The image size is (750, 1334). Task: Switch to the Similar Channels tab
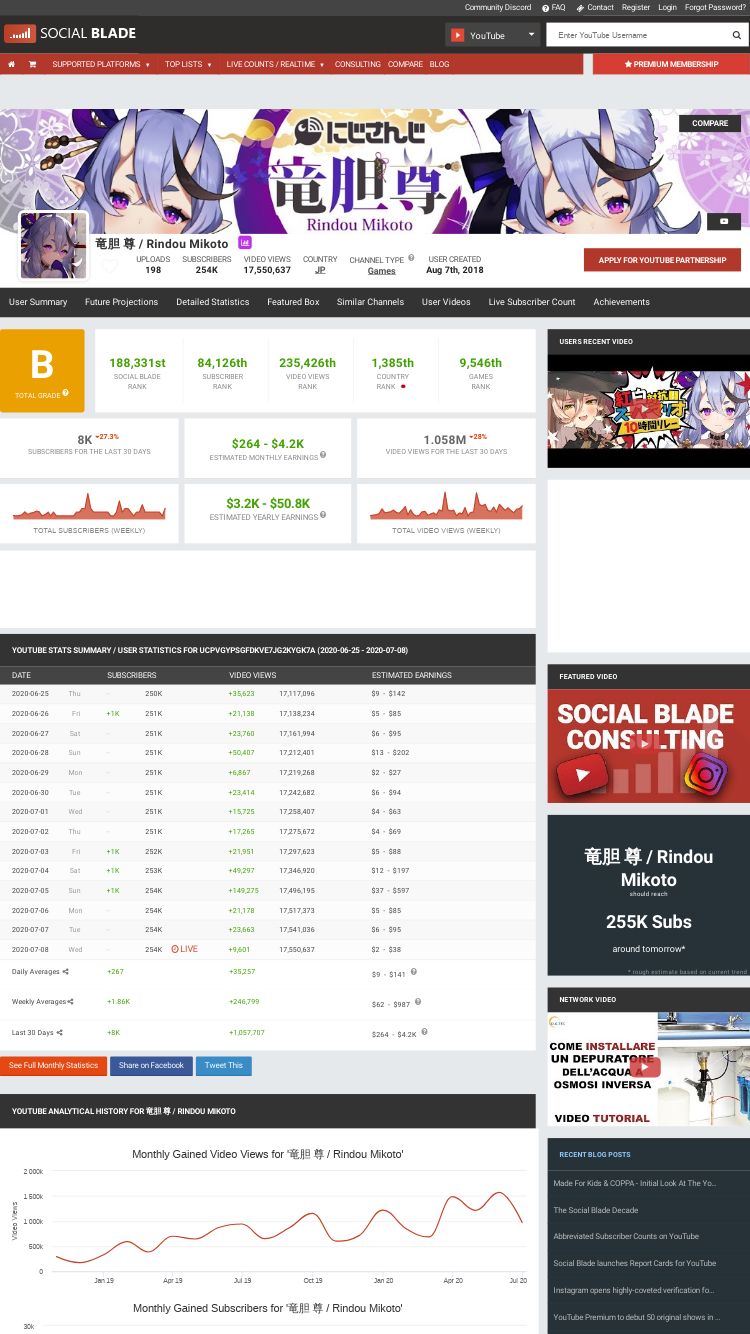(x=370, y=302)
